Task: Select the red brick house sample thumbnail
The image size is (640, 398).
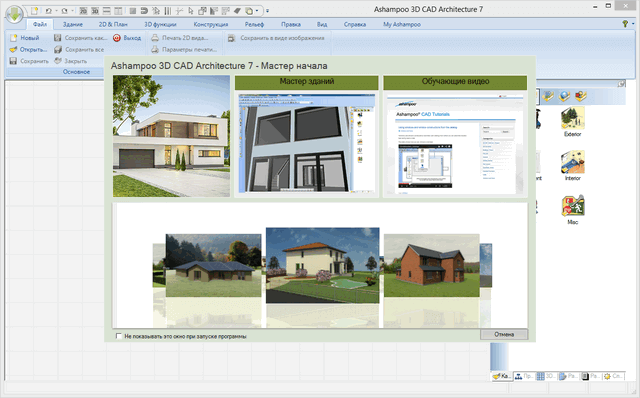Action: click(432, 265)
